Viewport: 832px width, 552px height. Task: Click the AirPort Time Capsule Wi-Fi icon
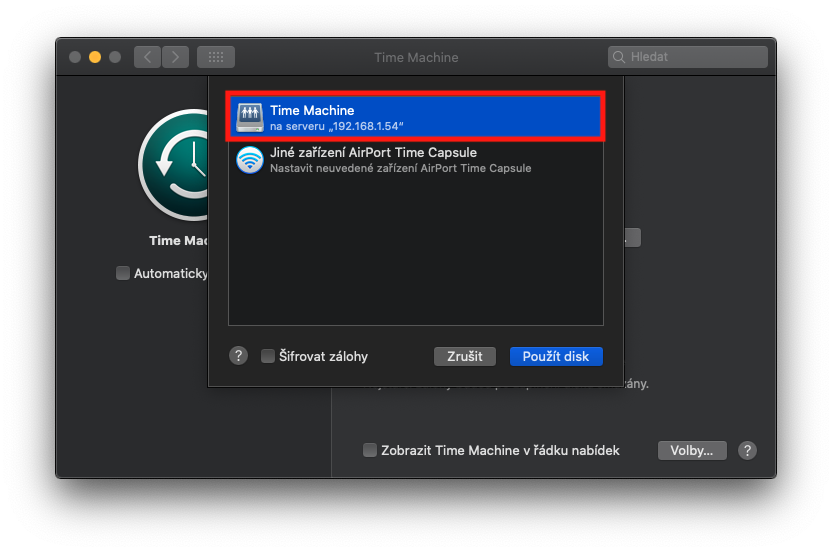250,160
